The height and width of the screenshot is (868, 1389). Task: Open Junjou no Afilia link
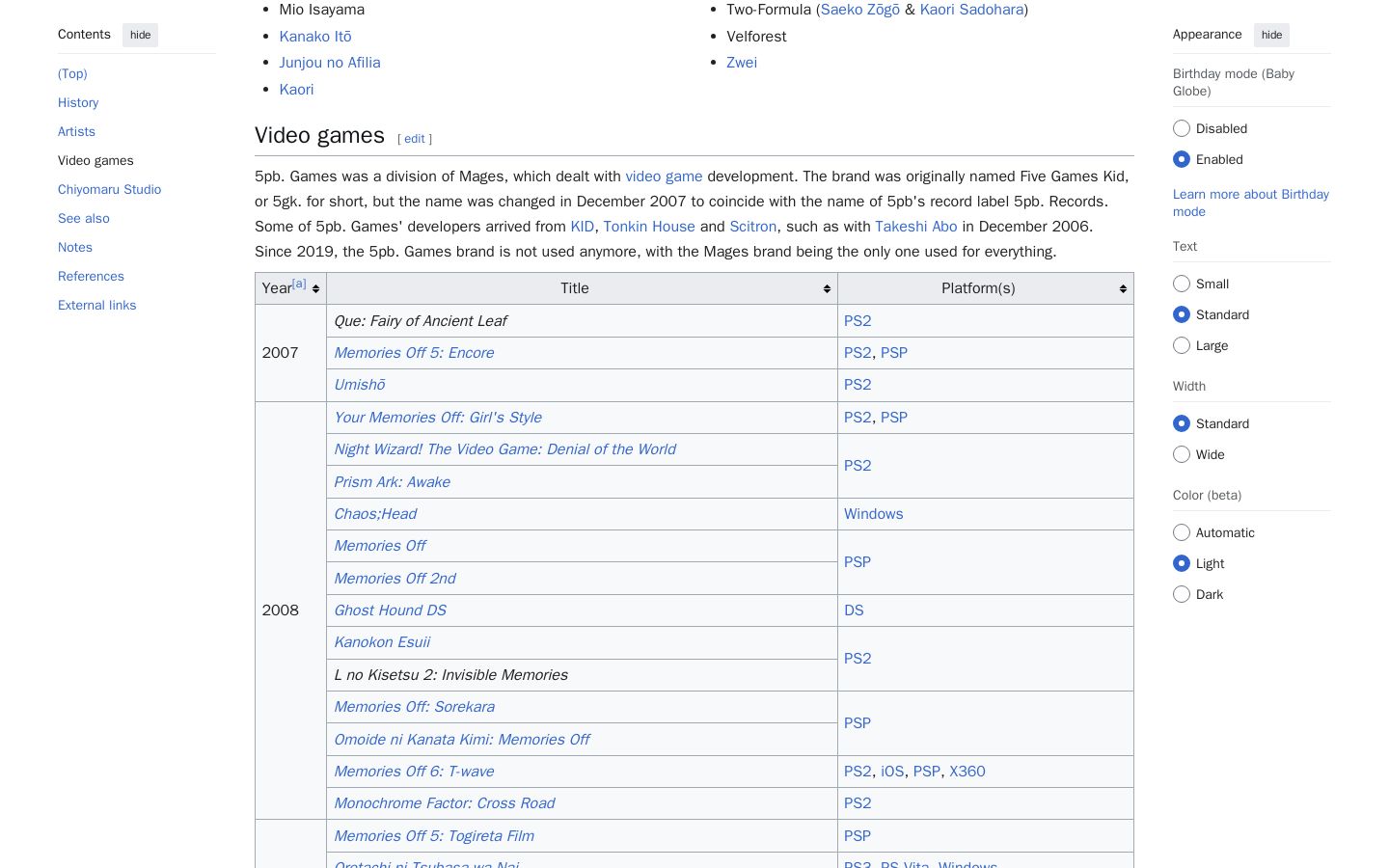click(330, 63)
